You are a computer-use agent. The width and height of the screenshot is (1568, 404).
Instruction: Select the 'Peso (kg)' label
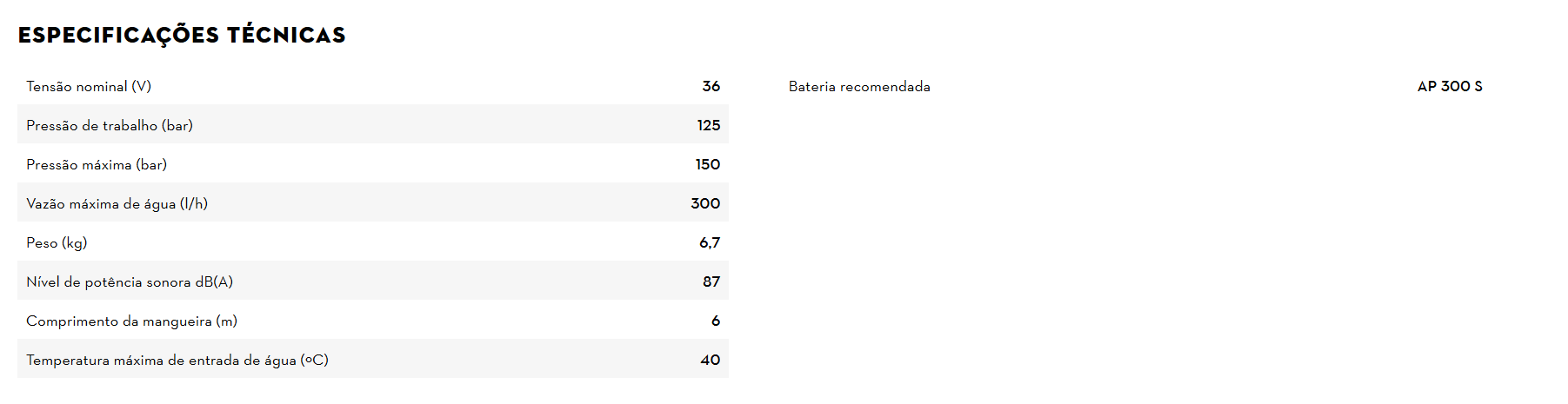point(57,242)
